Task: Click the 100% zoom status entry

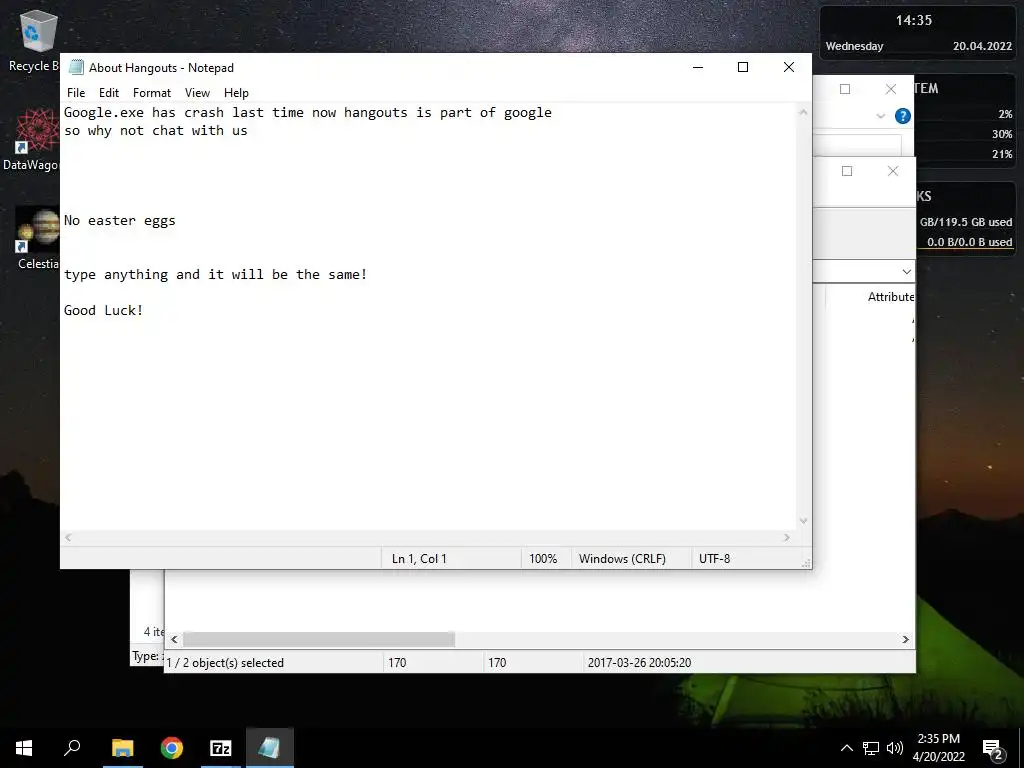Action: (543, 559)
